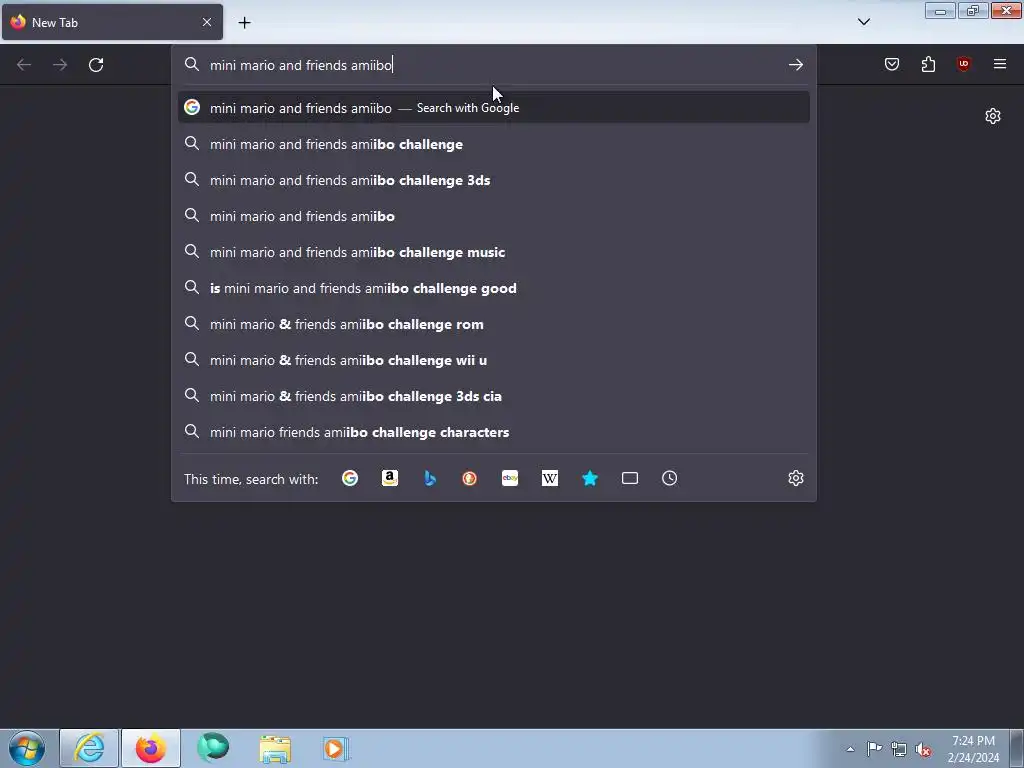
Task: Select suggestion 'amiibo challenge 3ds cia'
Action: point(494,396)
